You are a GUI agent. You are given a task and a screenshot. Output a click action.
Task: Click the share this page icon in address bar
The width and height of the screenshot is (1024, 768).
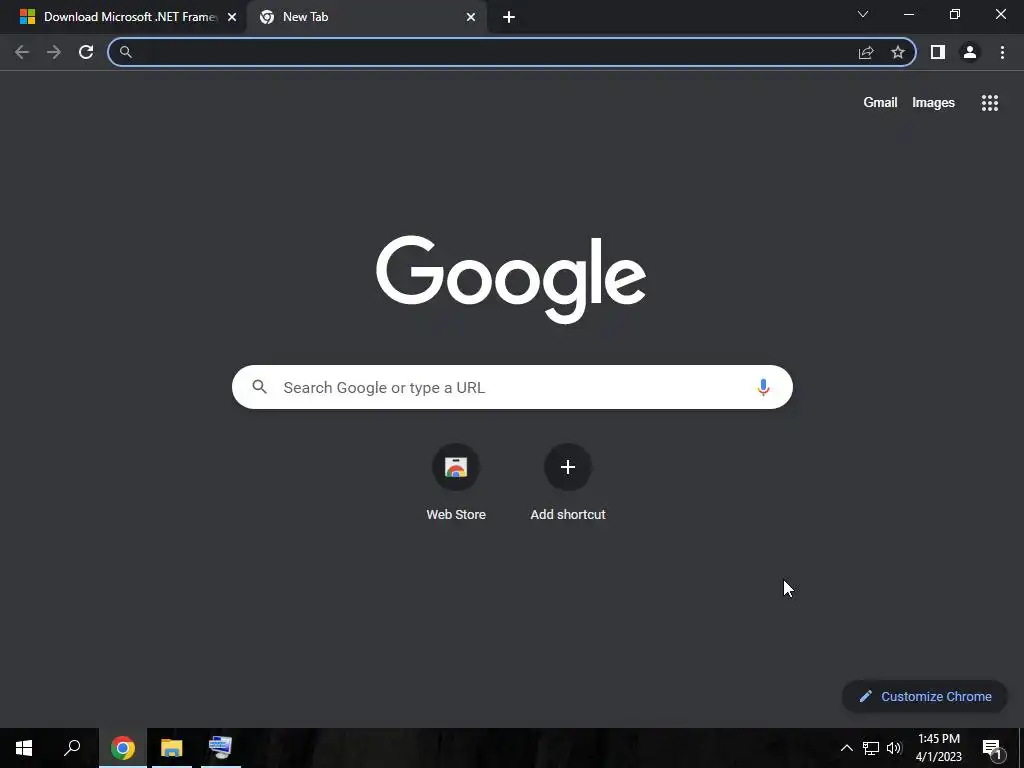[866, 52]
